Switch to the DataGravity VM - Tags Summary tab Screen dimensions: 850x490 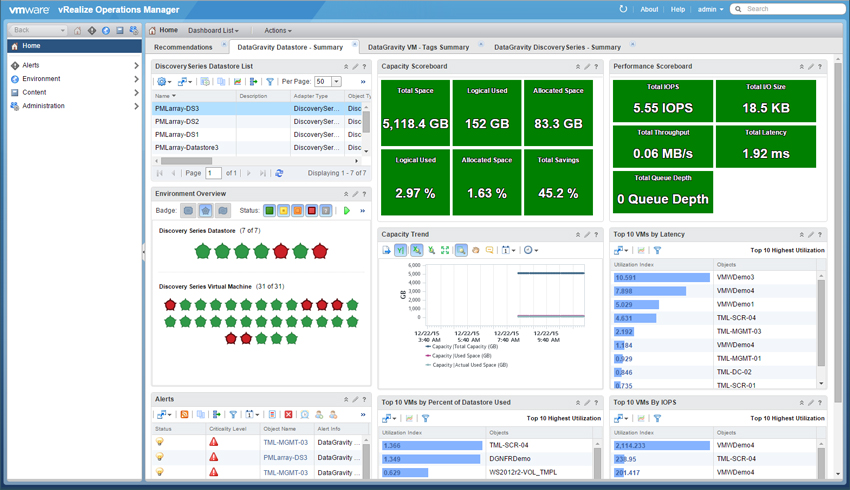pyautogui.click(x=418, y=47)
